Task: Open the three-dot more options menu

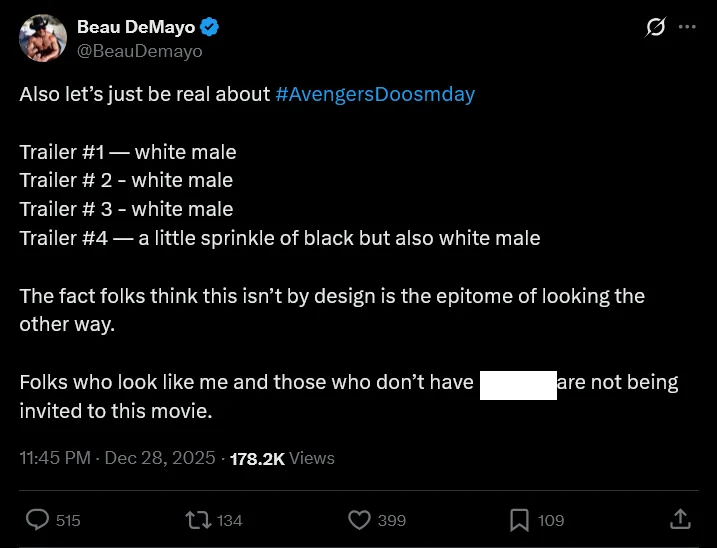Action: click(x=687, y=27)
